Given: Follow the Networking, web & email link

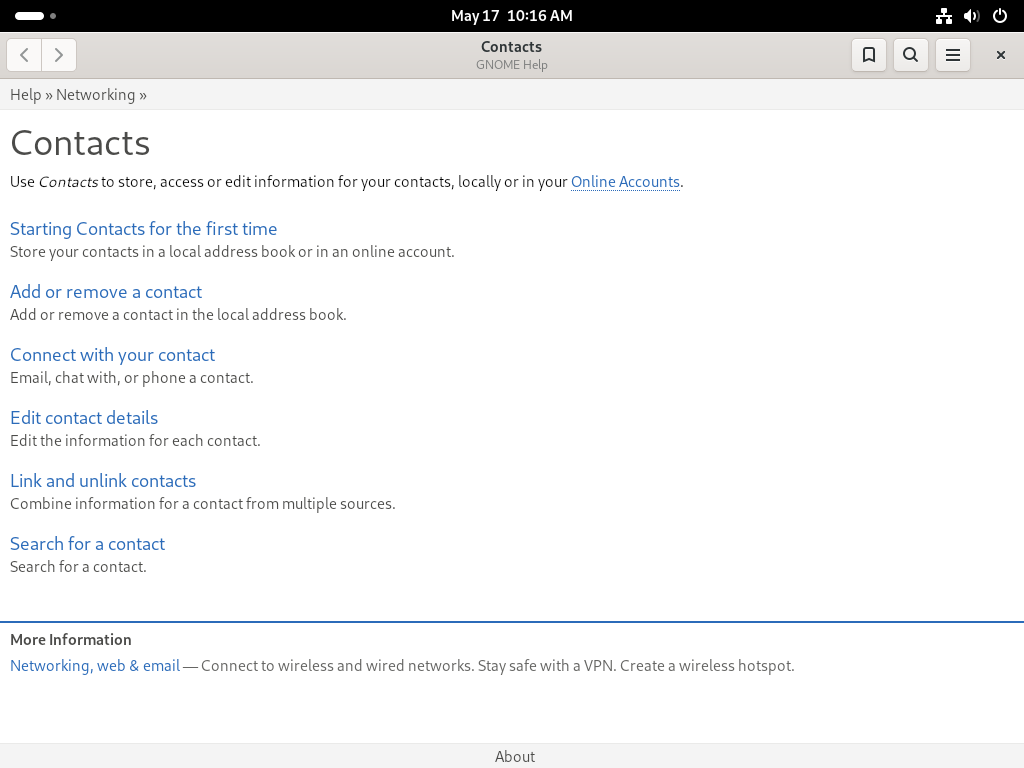Looking at the screenshot, I should coord(95,665).
